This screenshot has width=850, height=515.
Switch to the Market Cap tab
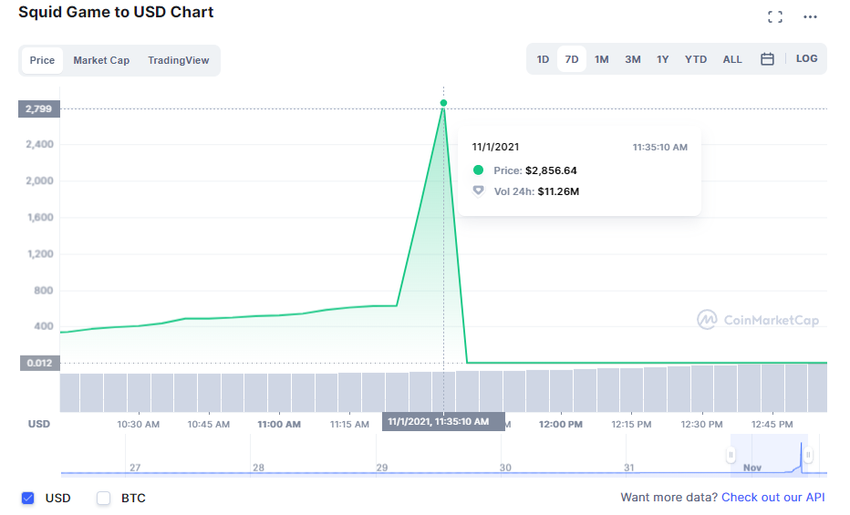tap(101, 60)
